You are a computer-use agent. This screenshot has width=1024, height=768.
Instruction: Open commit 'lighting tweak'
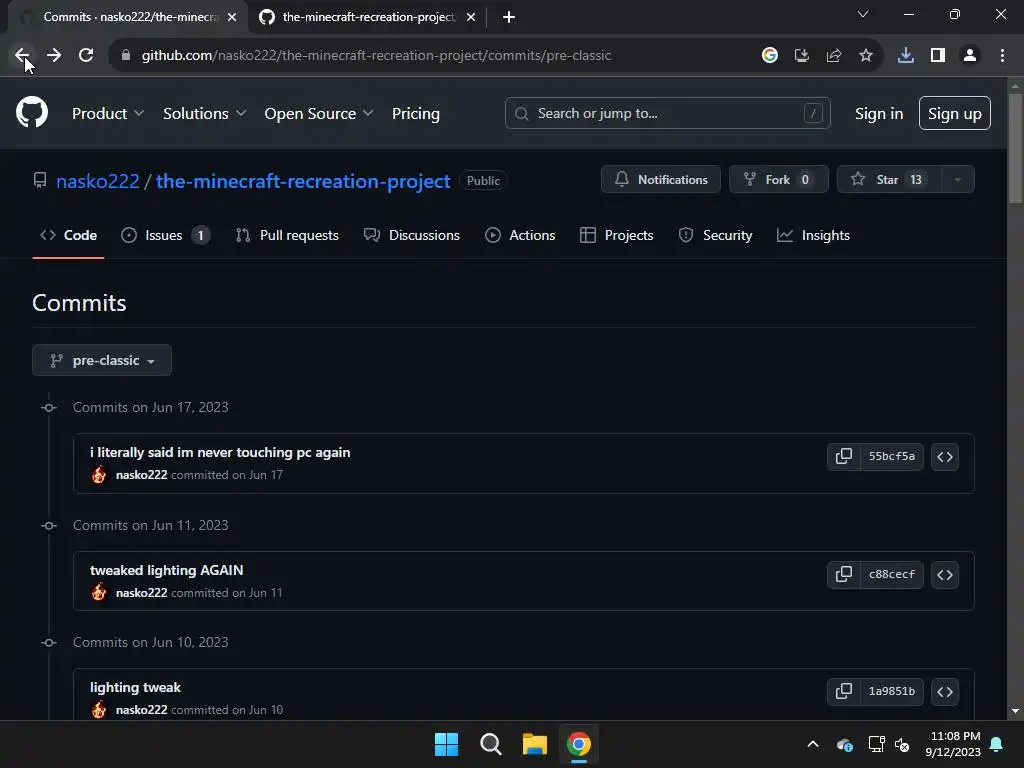pyautogui.click(x=135, y=687)
